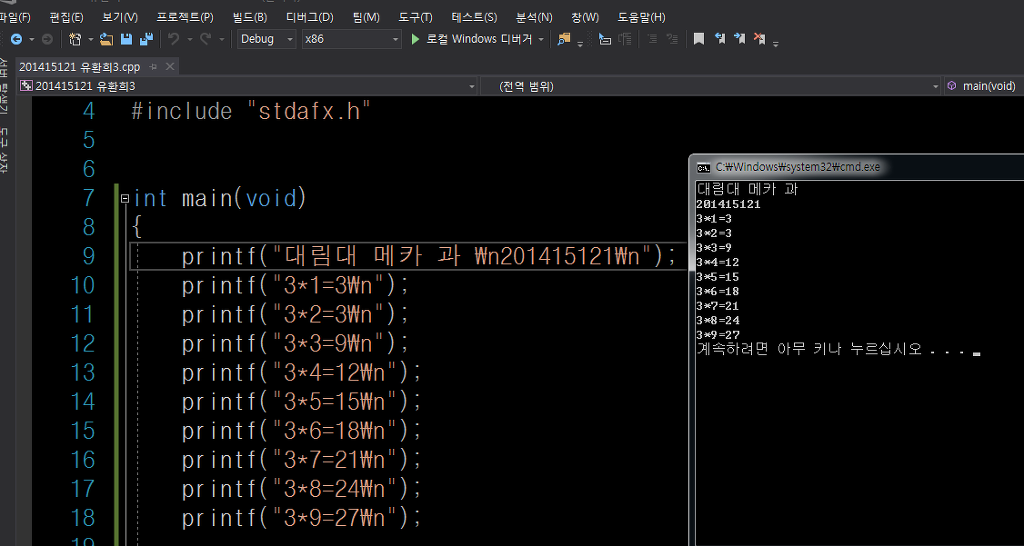Click the Open File folder icon
This screenshot has width=1024, height=546.
(x=106, y=39)
